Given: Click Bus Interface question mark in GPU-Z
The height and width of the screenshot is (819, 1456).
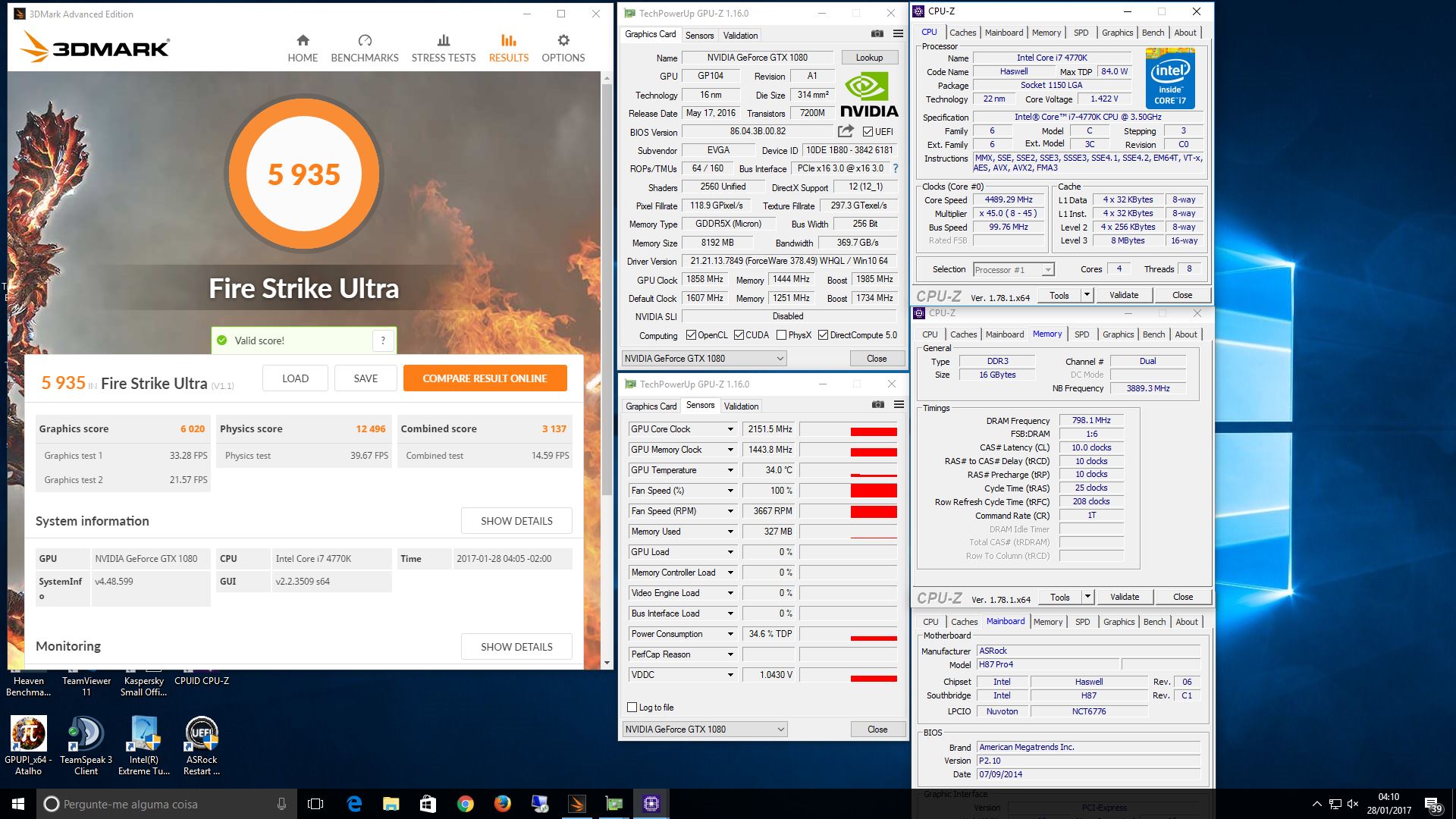Looking at the screenshot, I should [896, 168].
